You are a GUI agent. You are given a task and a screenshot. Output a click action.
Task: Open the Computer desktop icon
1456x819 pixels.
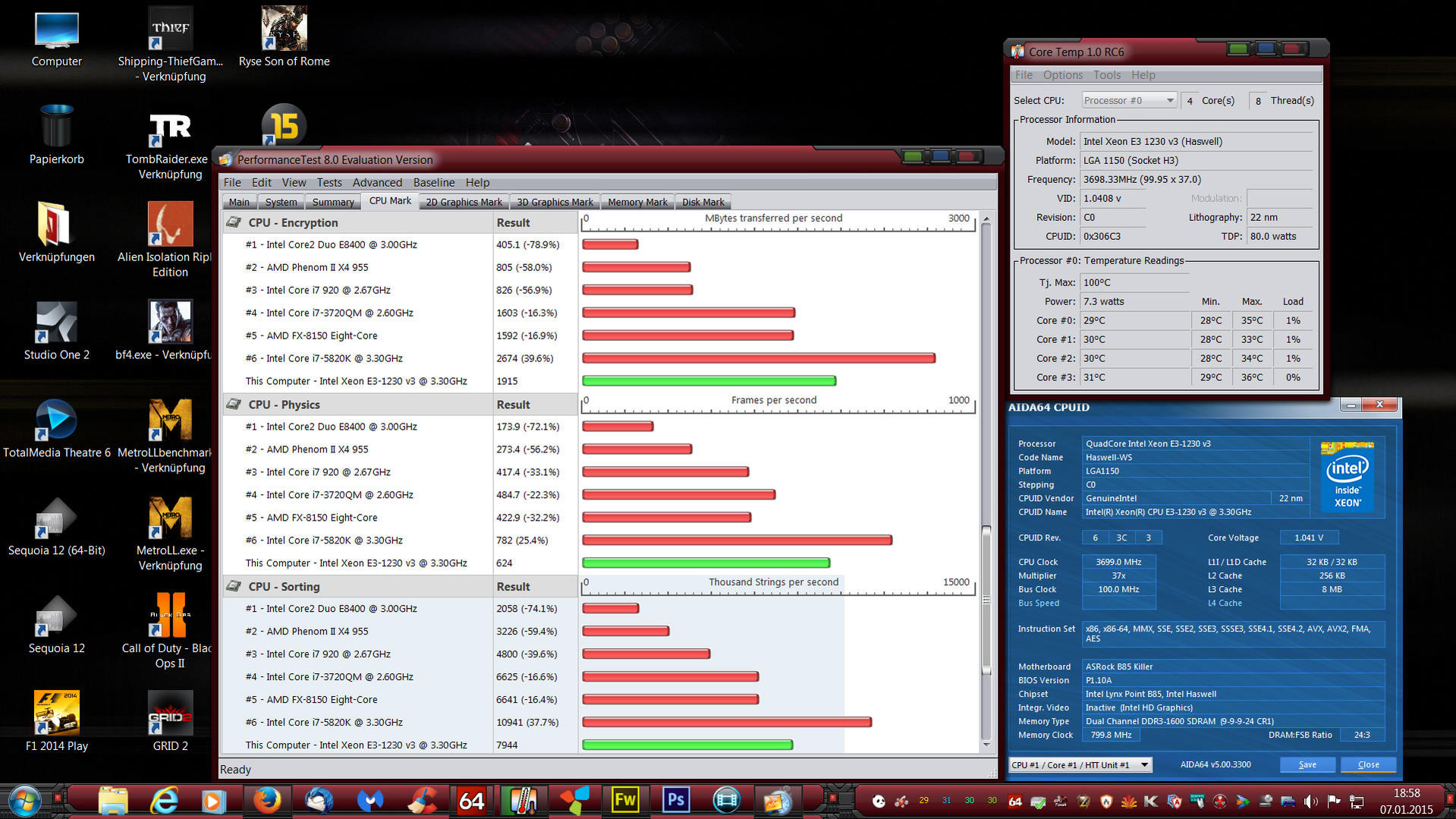point(56,39)
